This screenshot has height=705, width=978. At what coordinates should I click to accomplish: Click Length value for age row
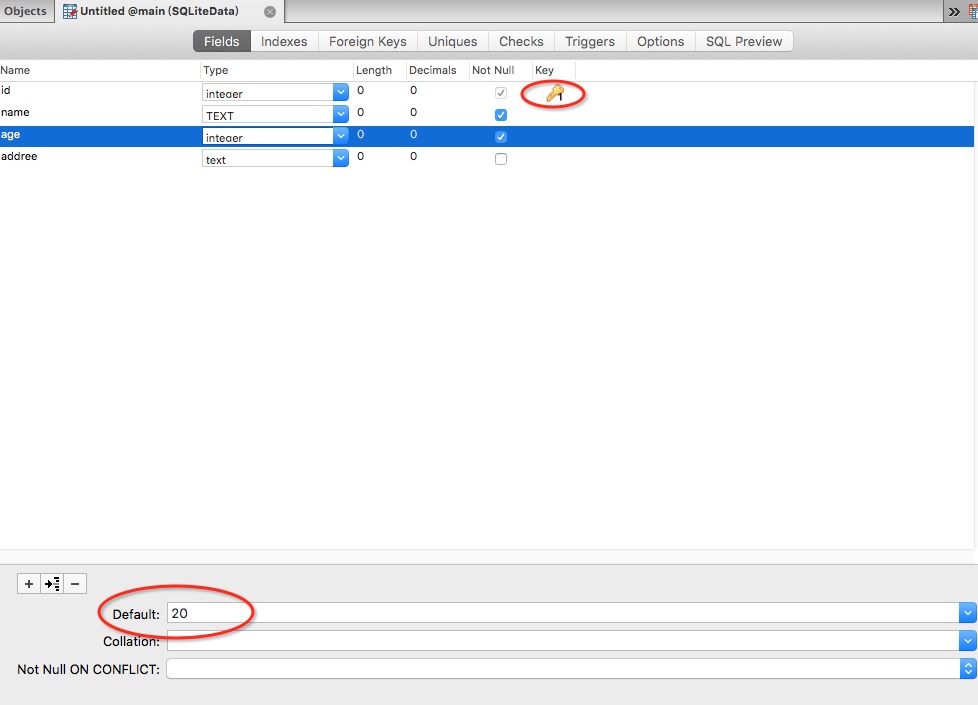tap(361, 134)
